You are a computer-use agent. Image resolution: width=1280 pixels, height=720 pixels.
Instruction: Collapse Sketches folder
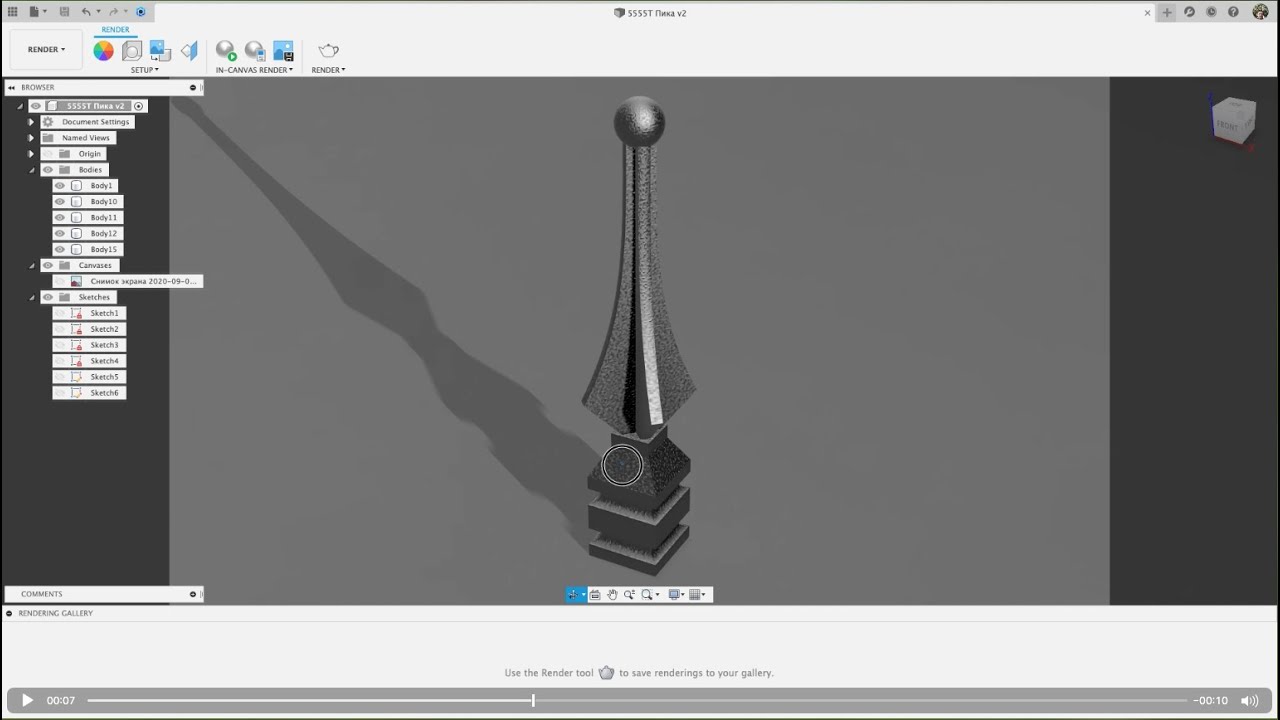pyautogui.click(x=31, y=298)
